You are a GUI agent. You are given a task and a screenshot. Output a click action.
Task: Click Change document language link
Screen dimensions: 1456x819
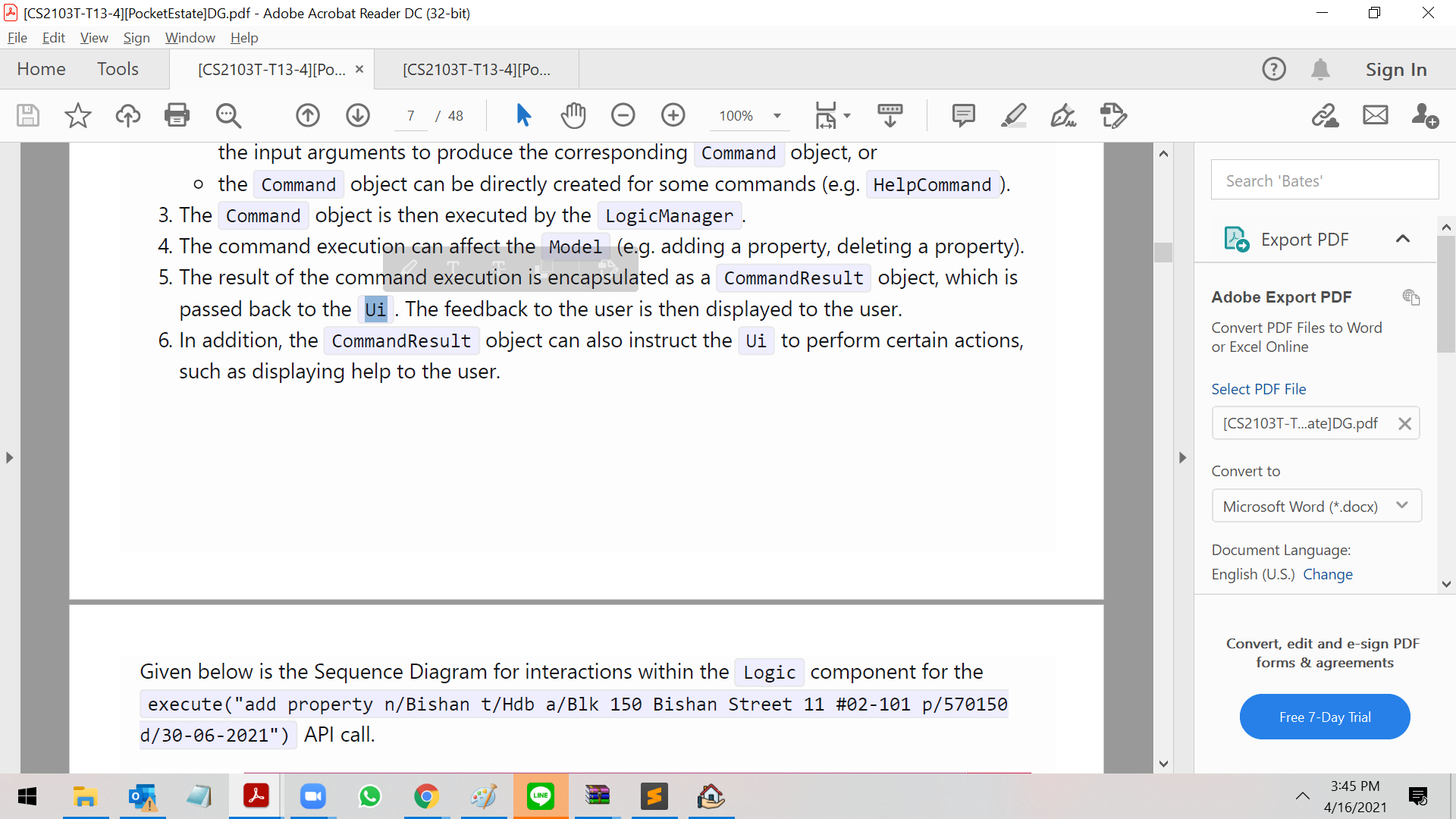pos(1327,574)
